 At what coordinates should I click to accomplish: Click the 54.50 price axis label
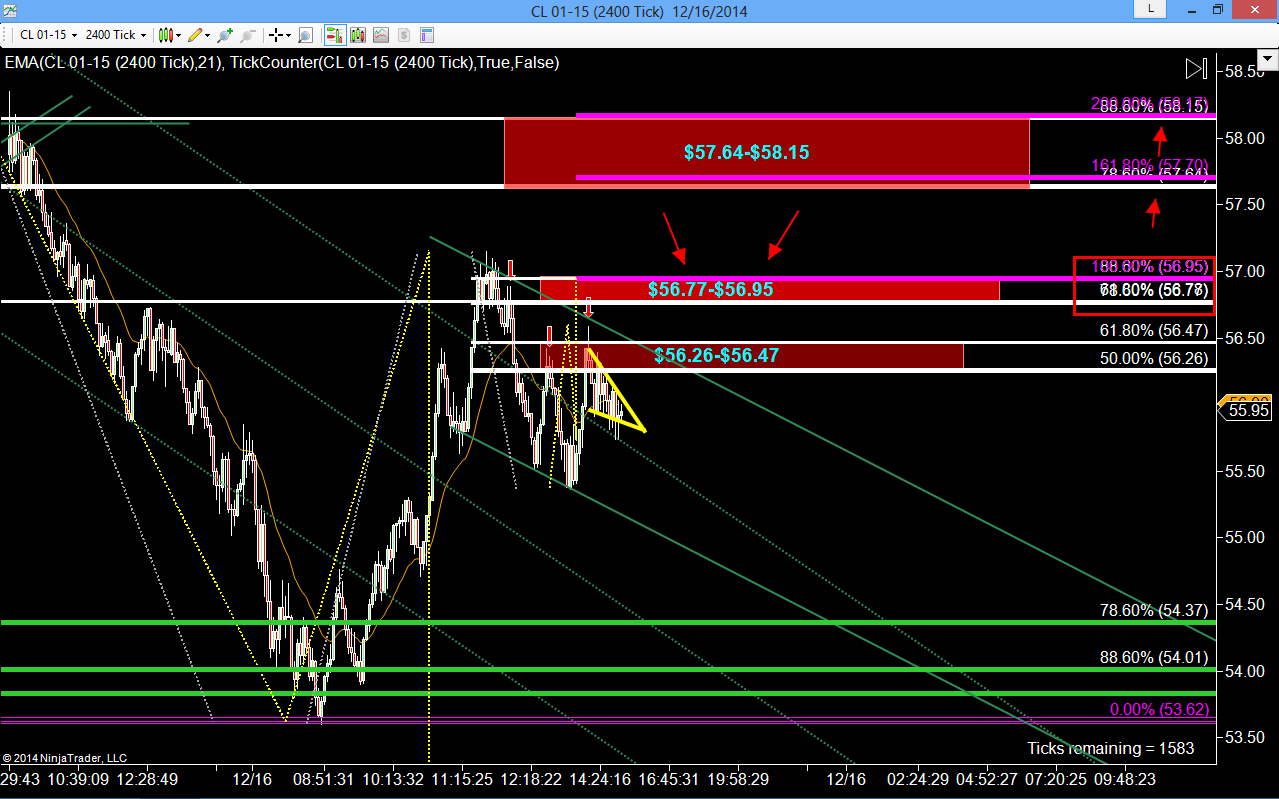1245,604
